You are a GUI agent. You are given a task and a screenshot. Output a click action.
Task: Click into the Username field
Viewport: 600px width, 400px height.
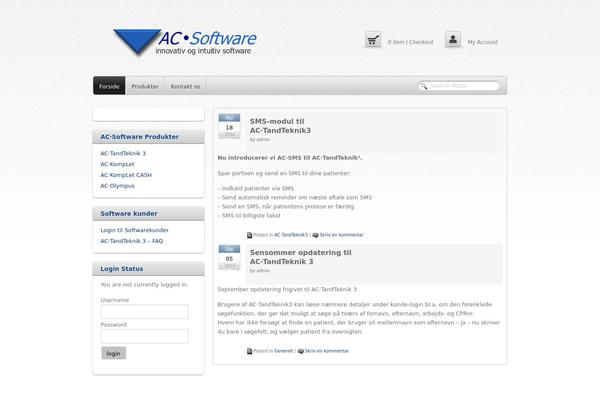click(145, 312)
